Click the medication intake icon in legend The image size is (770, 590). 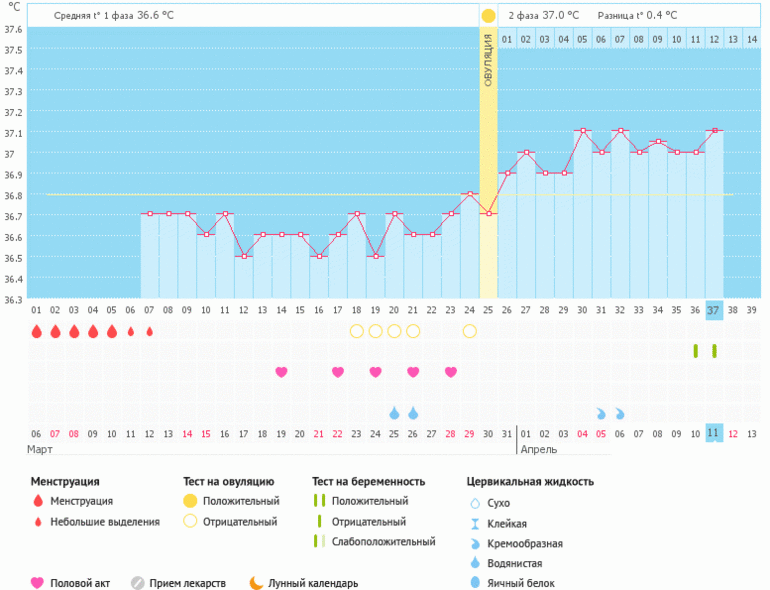click(x=138, y=583)
